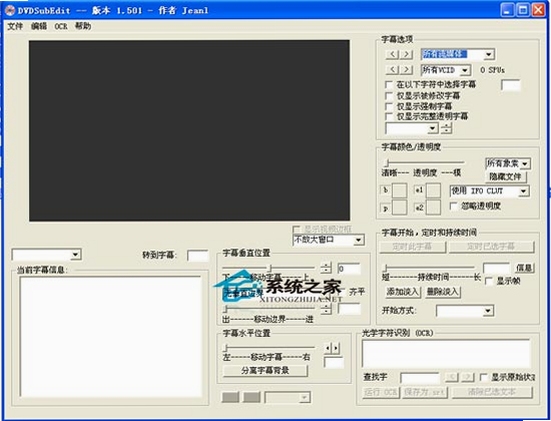Viewport: 551px width, 421px height.
Task: Click the OCR result text box
Action: click(x=446, y=354)
